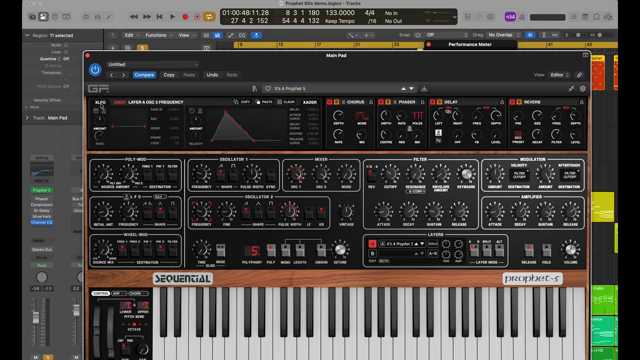The width and height of the screenshot is (640, 360).
Task: Click the collapse panel arrows icon
Action: click(571, 89)
